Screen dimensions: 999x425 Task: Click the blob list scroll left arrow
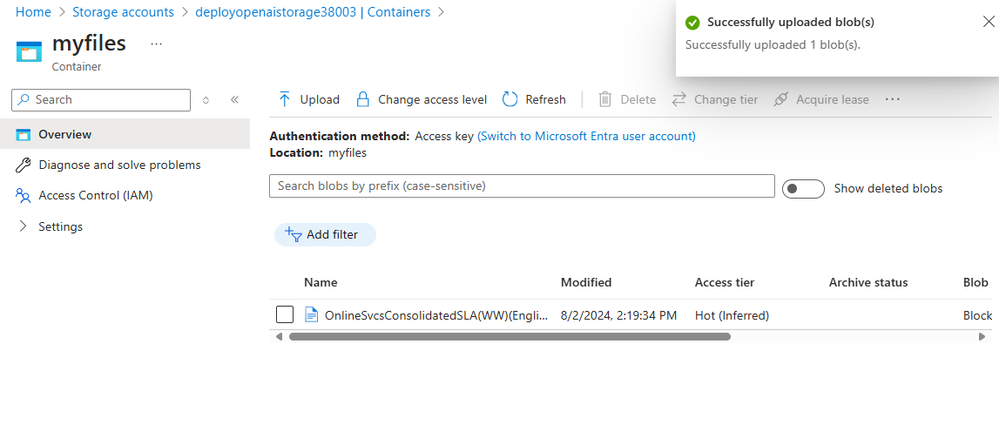279,336
